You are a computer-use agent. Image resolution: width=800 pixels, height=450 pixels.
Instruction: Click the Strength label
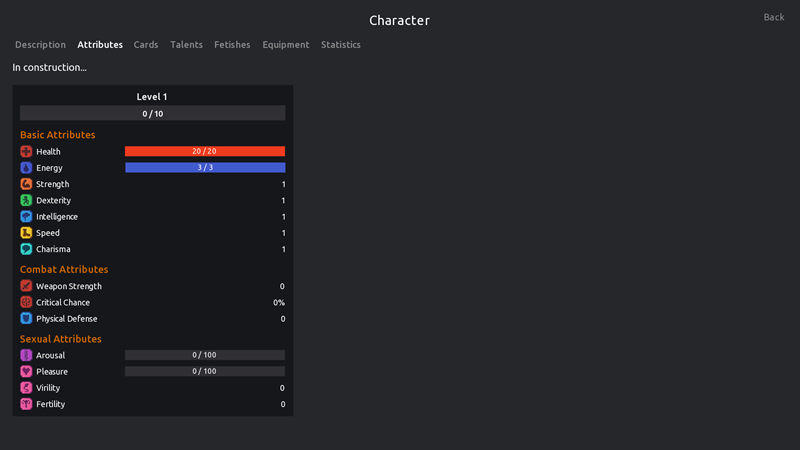(x=53, y=184)
